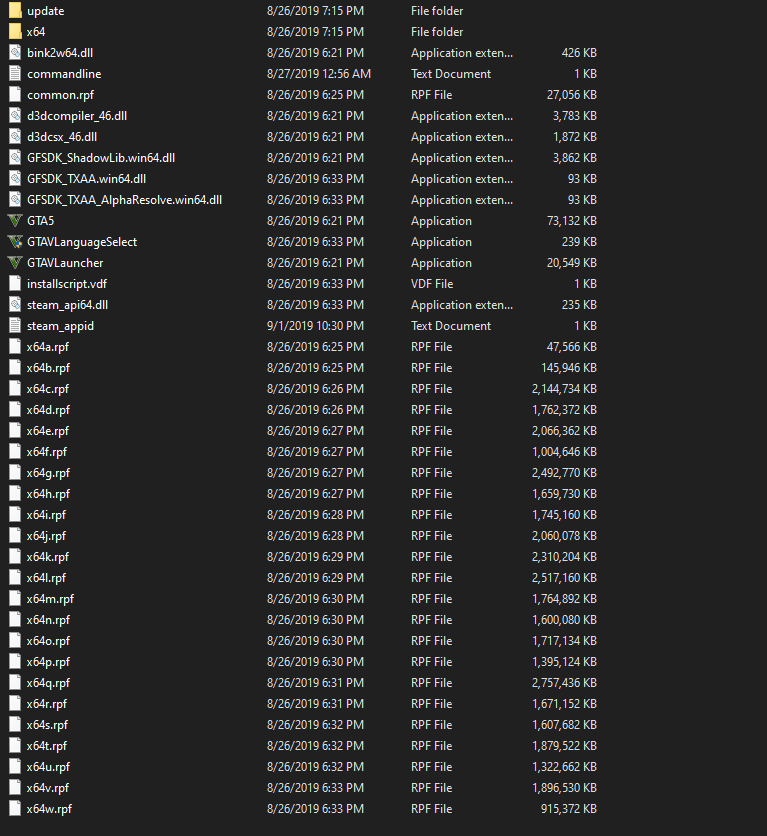Click the steam_api64.dll file name
The height and width of the screenshot is (836, 767).
67,305
